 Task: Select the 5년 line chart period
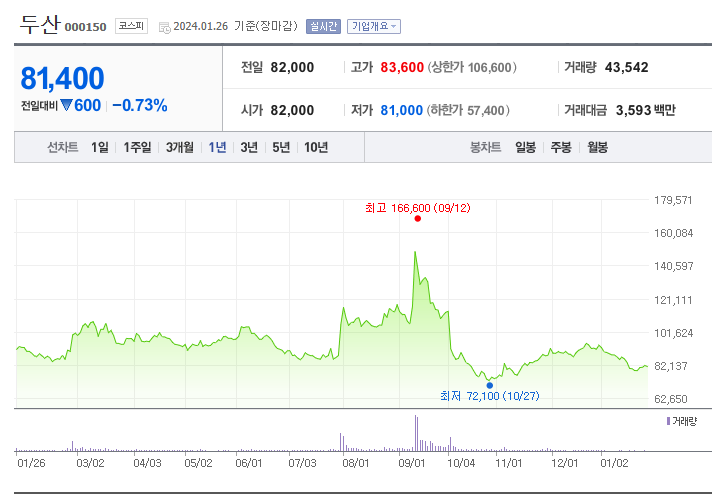pos(281,147)
